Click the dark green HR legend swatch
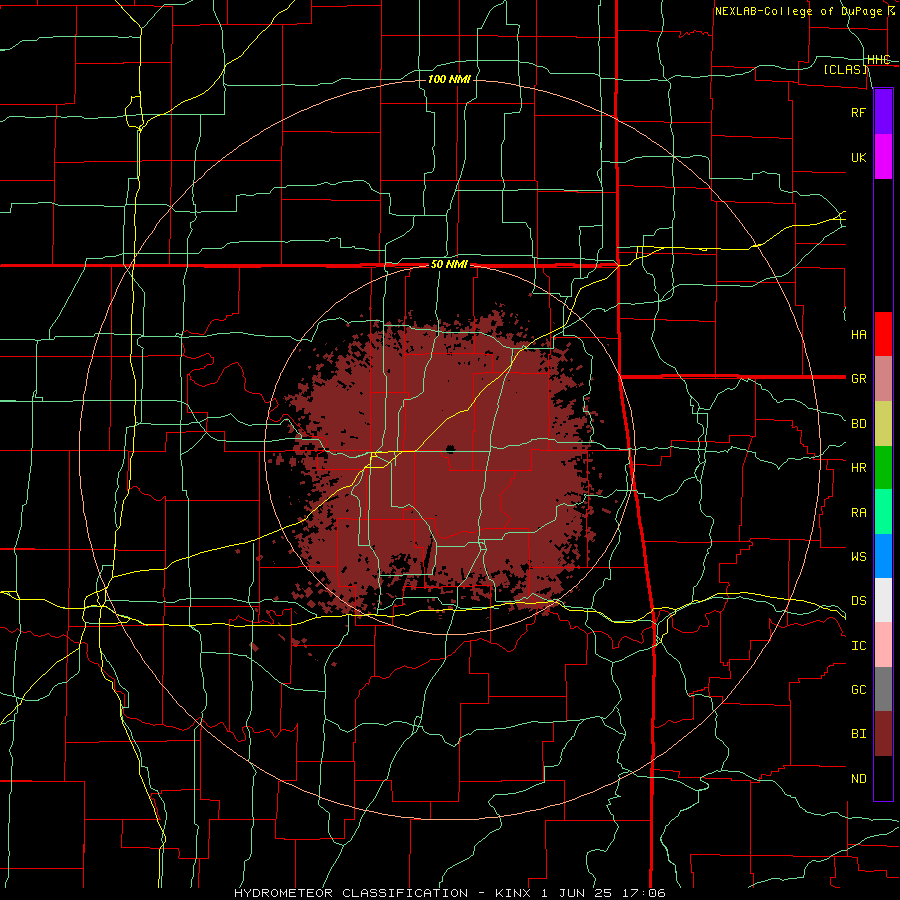The width and height of the screenshot is (900, 900). 883,468
